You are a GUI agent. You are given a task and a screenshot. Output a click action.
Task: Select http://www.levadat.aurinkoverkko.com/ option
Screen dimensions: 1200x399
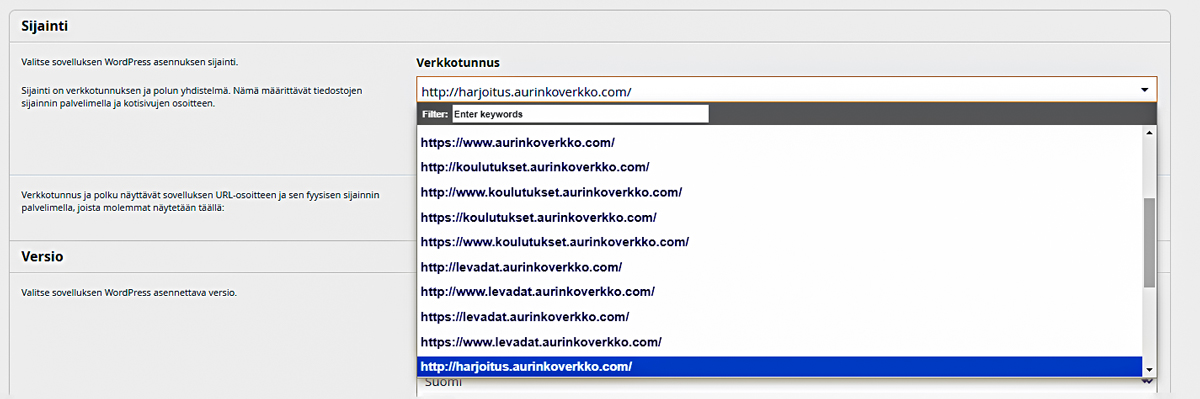780,292
